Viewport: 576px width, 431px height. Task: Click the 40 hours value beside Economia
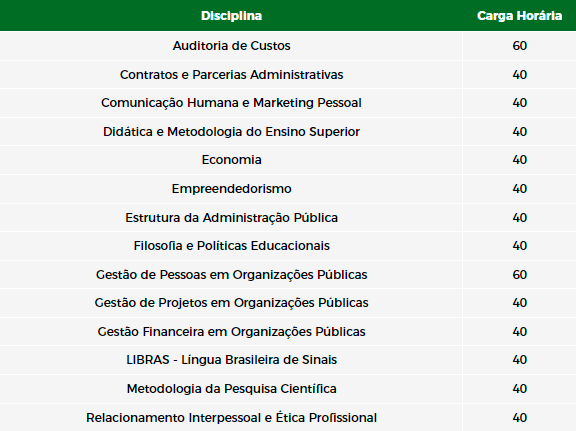pos(519,160)
